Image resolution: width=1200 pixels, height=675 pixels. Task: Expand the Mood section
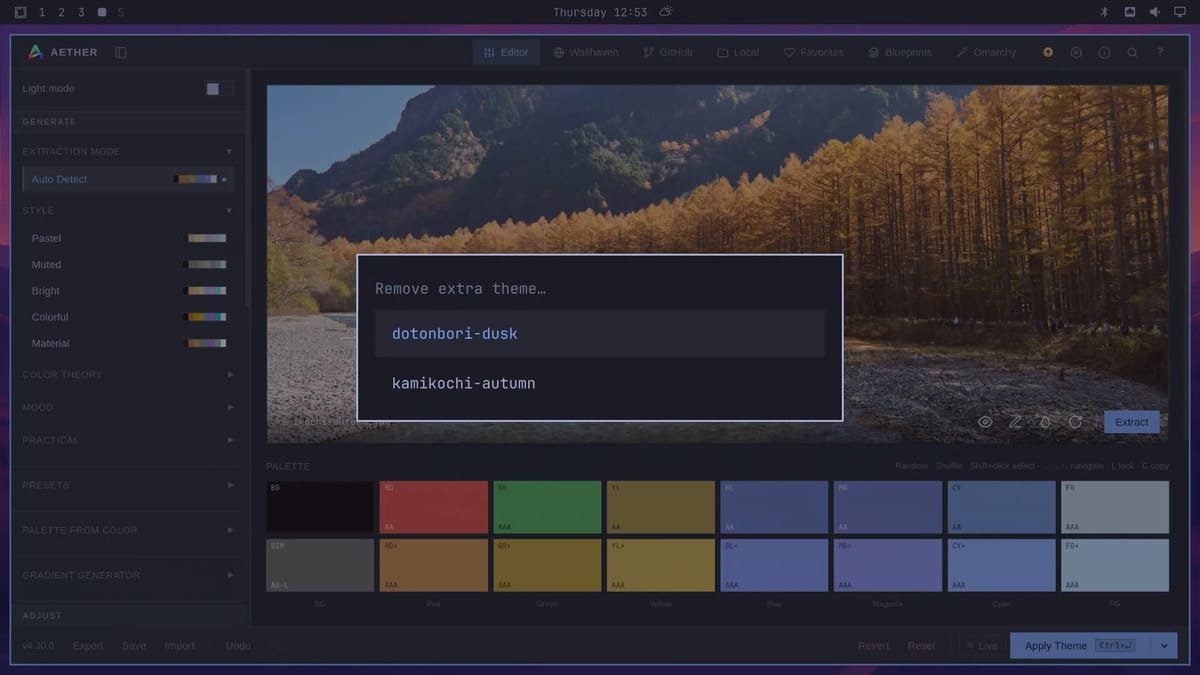[x=128, y=407]
